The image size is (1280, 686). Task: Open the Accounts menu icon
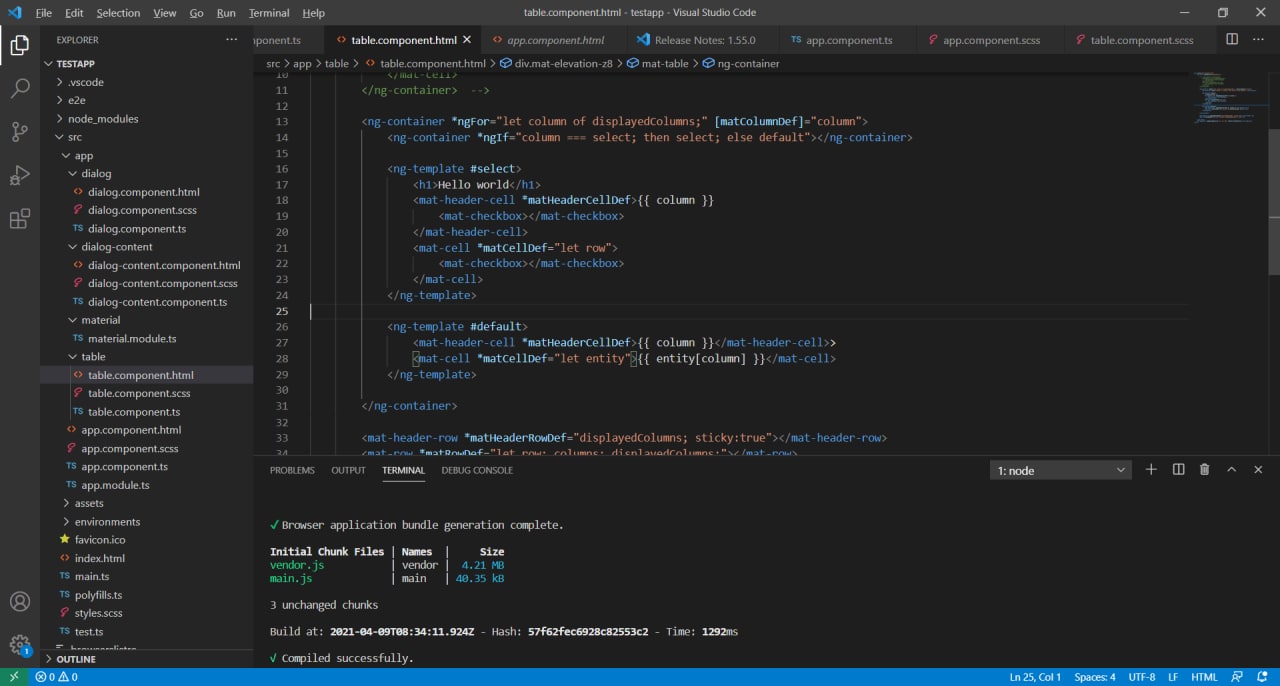19,602
